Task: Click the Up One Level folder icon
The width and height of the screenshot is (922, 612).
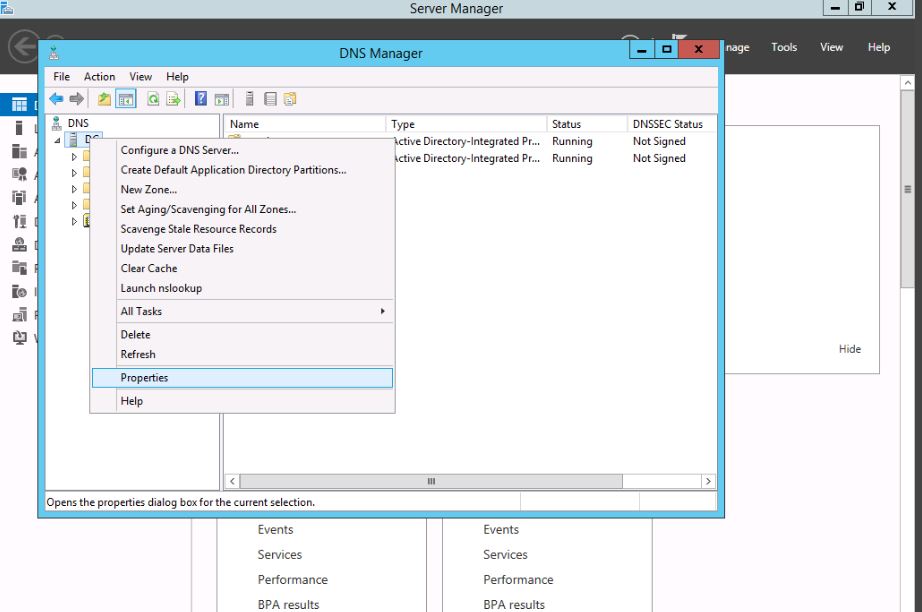Action: 104,99
